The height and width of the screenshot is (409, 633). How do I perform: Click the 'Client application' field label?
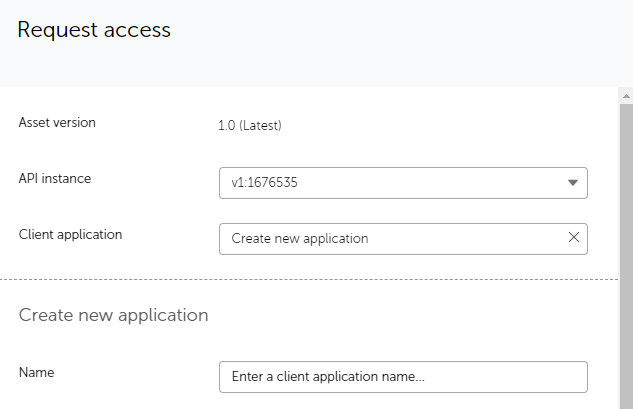(70, 234)
